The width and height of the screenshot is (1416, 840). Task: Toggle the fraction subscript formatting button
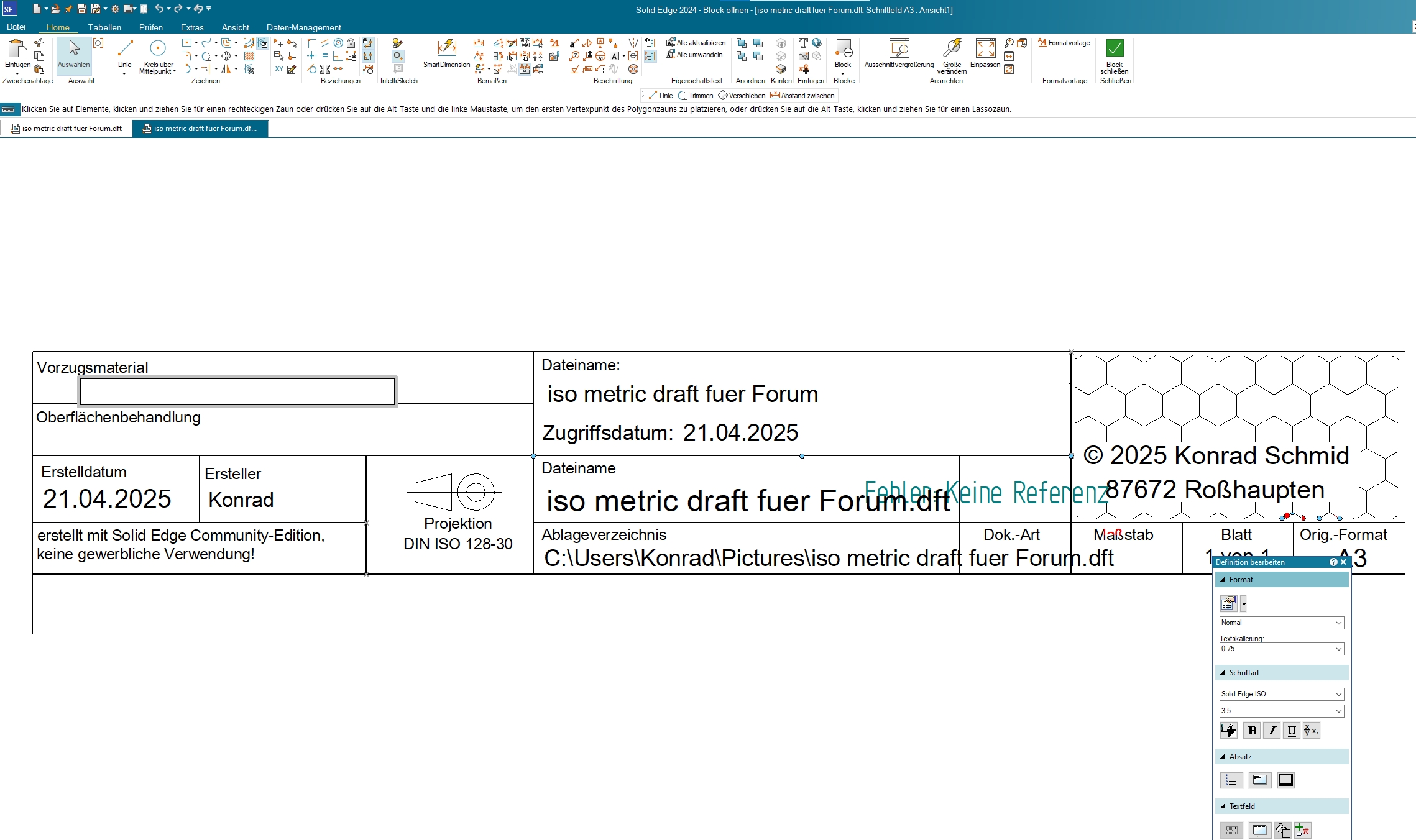[1311, 731]
